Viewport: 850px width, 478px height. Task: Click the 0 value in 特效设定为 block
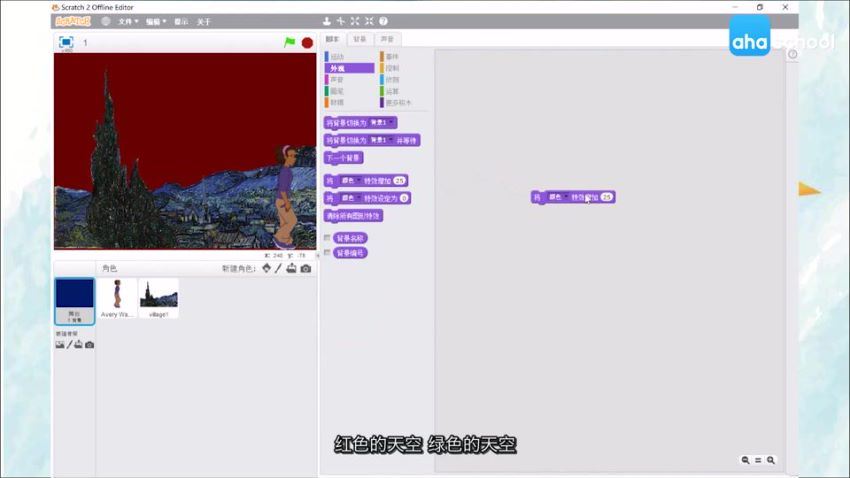tap(404, 198)
